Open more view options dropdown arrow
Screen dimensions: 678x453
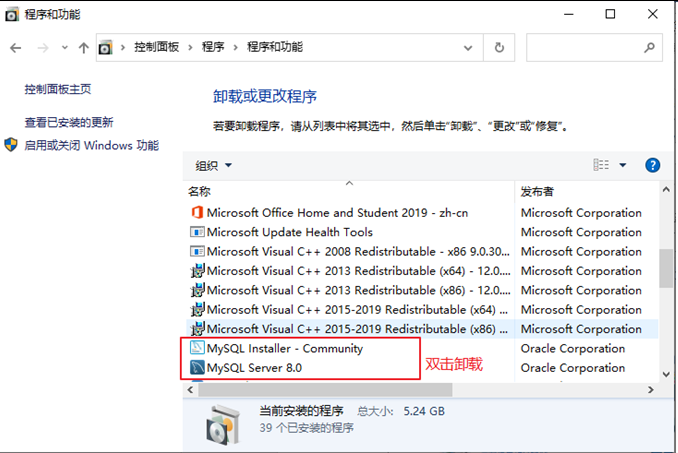tap(623, 165)
